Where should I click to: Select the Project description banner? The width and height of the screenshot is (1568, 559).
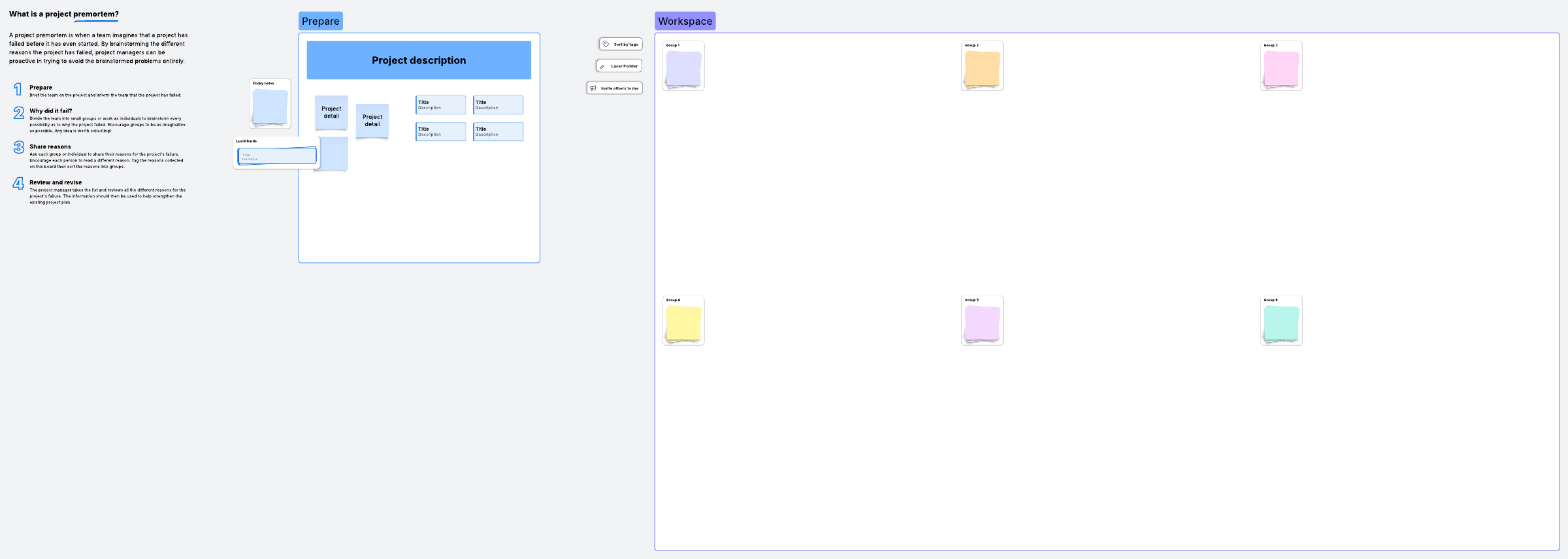(419, 60)
